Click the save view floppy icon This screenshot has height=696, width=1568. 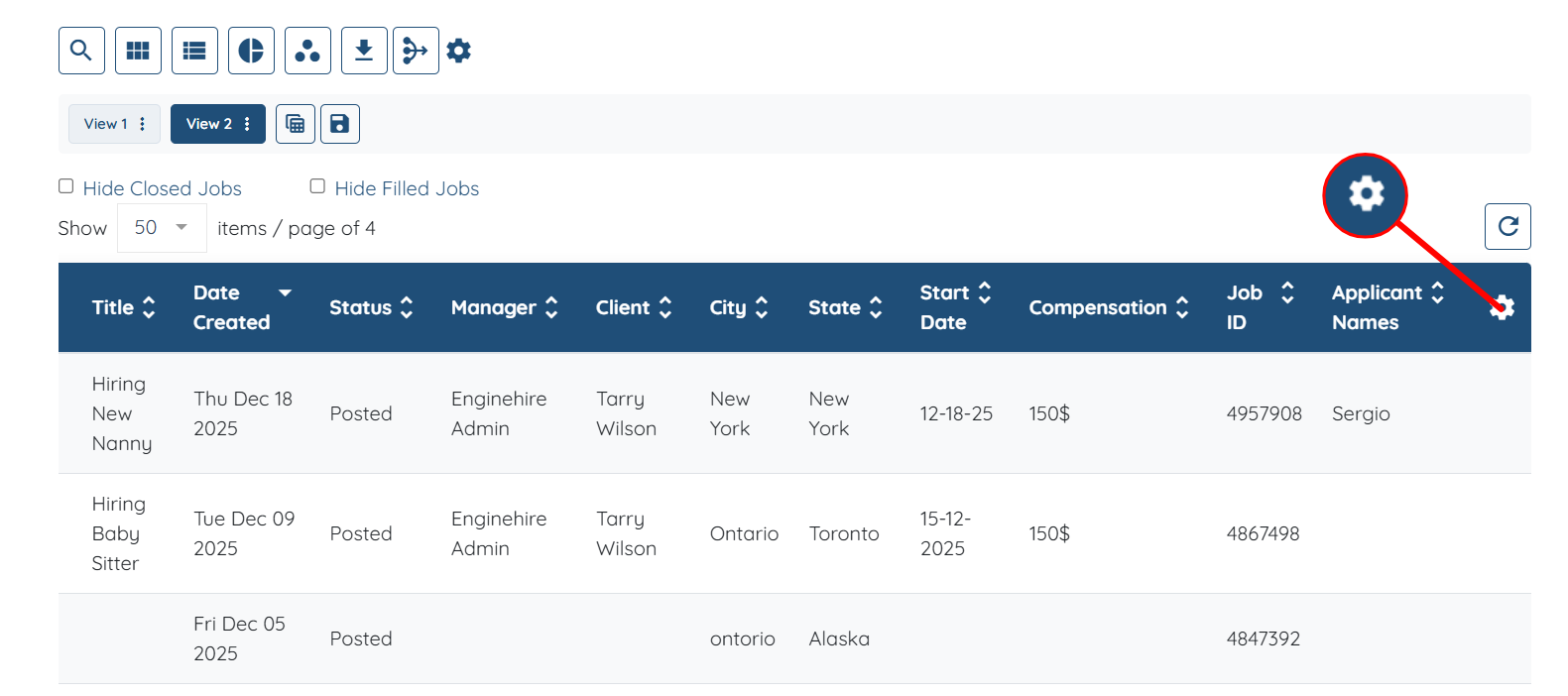pyautogui.click(x=339, y=124)
